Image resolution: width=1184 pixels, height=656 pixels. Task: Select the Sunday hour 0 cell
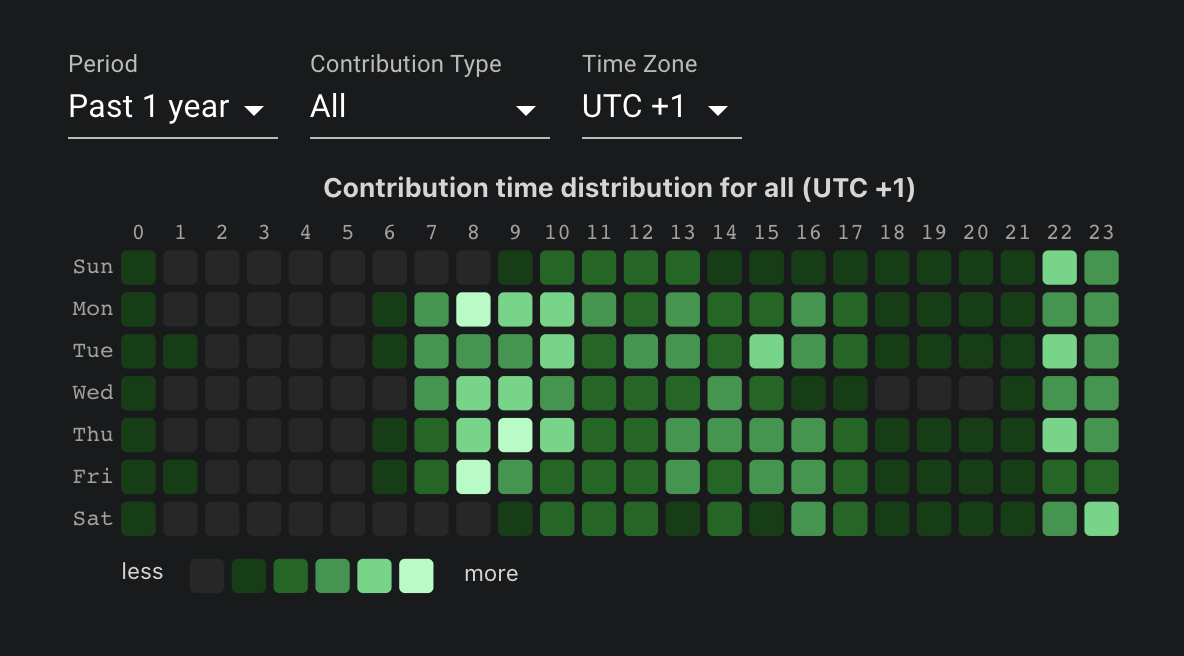(x=139, y=267)
